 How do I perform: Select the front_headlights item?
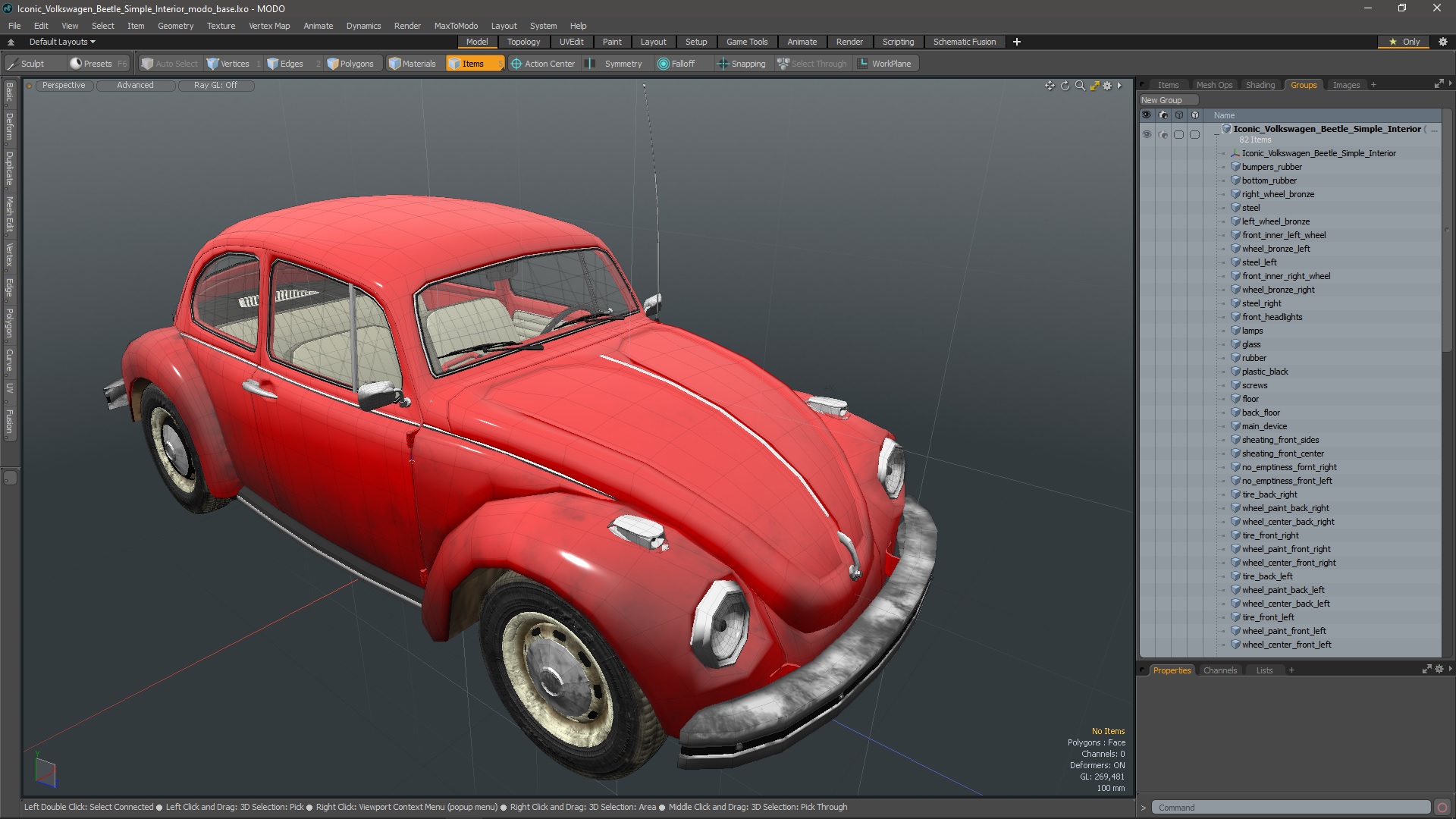tap(1272, 317)
